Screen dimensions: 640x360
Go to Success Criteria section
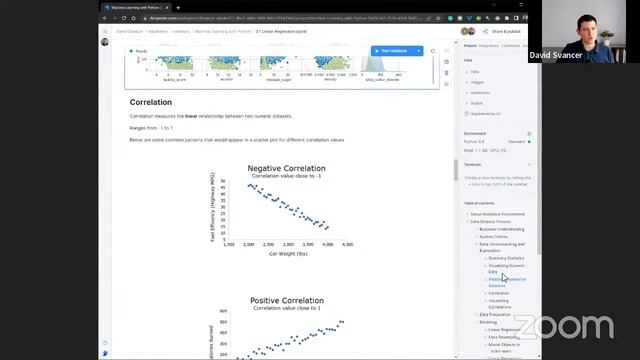493,237
